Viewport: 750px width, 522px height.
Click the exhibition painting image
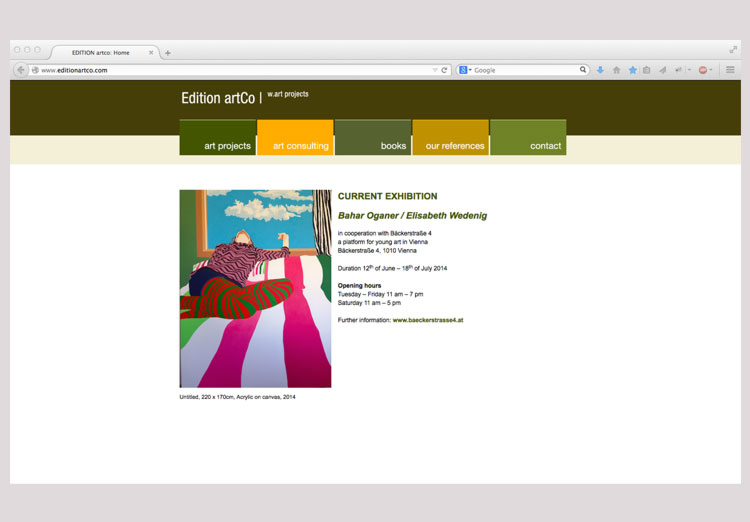pos(255,289)
